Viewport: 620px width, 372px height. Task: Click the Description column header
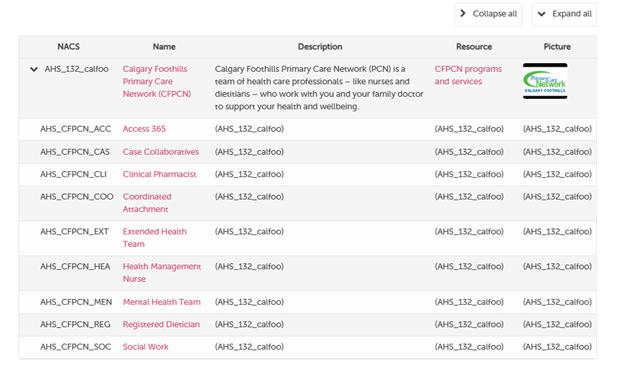coord(320,47)
